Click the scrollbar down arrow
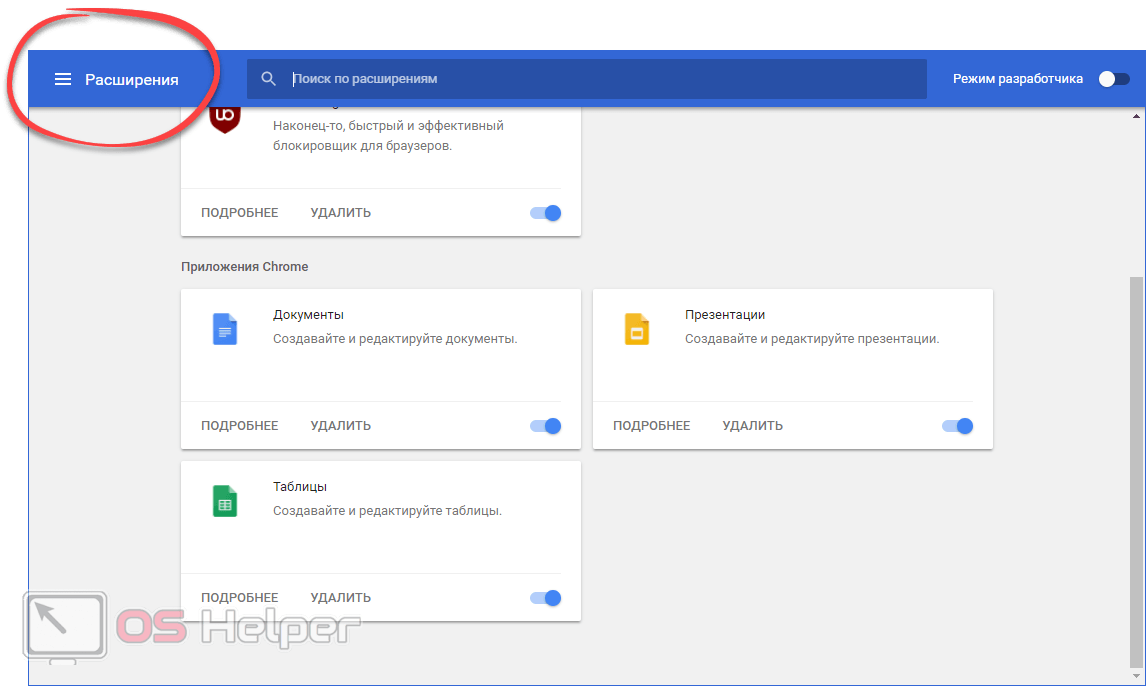The width and height of the screenshot is (1146, 686). click(1136, 677)
